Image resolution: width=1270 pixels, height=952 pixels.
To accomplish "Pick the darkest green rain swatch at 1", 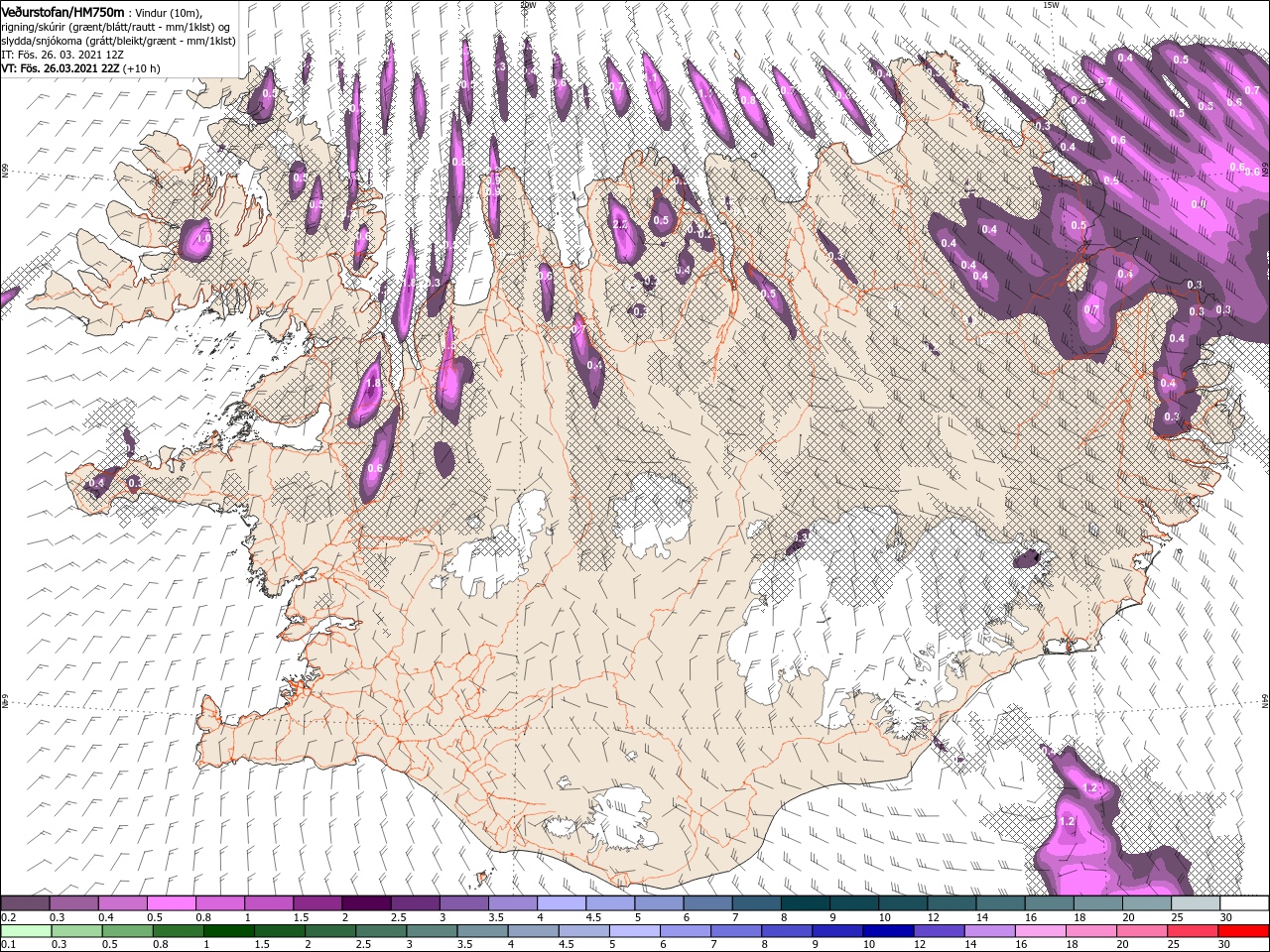I will 228,931.
